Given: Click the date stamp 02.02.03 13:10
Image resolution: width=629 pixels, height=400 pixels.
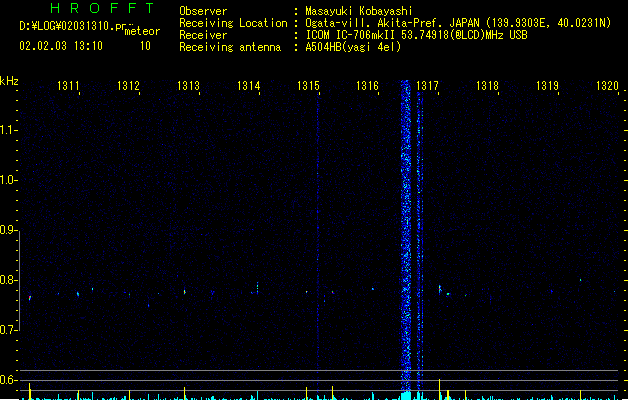Looking at the screenshot, I should click(61, 46).
